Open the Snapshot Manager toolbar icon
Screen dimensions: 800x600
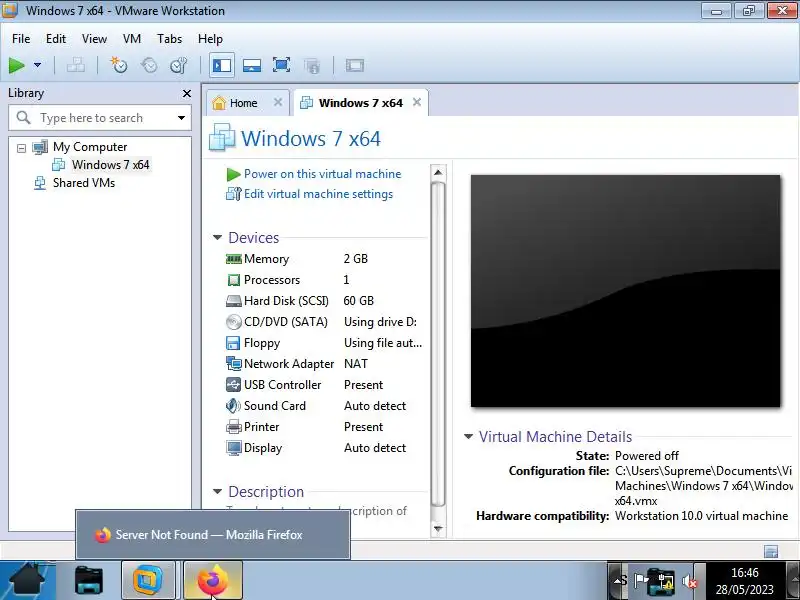tap(179, 65)
